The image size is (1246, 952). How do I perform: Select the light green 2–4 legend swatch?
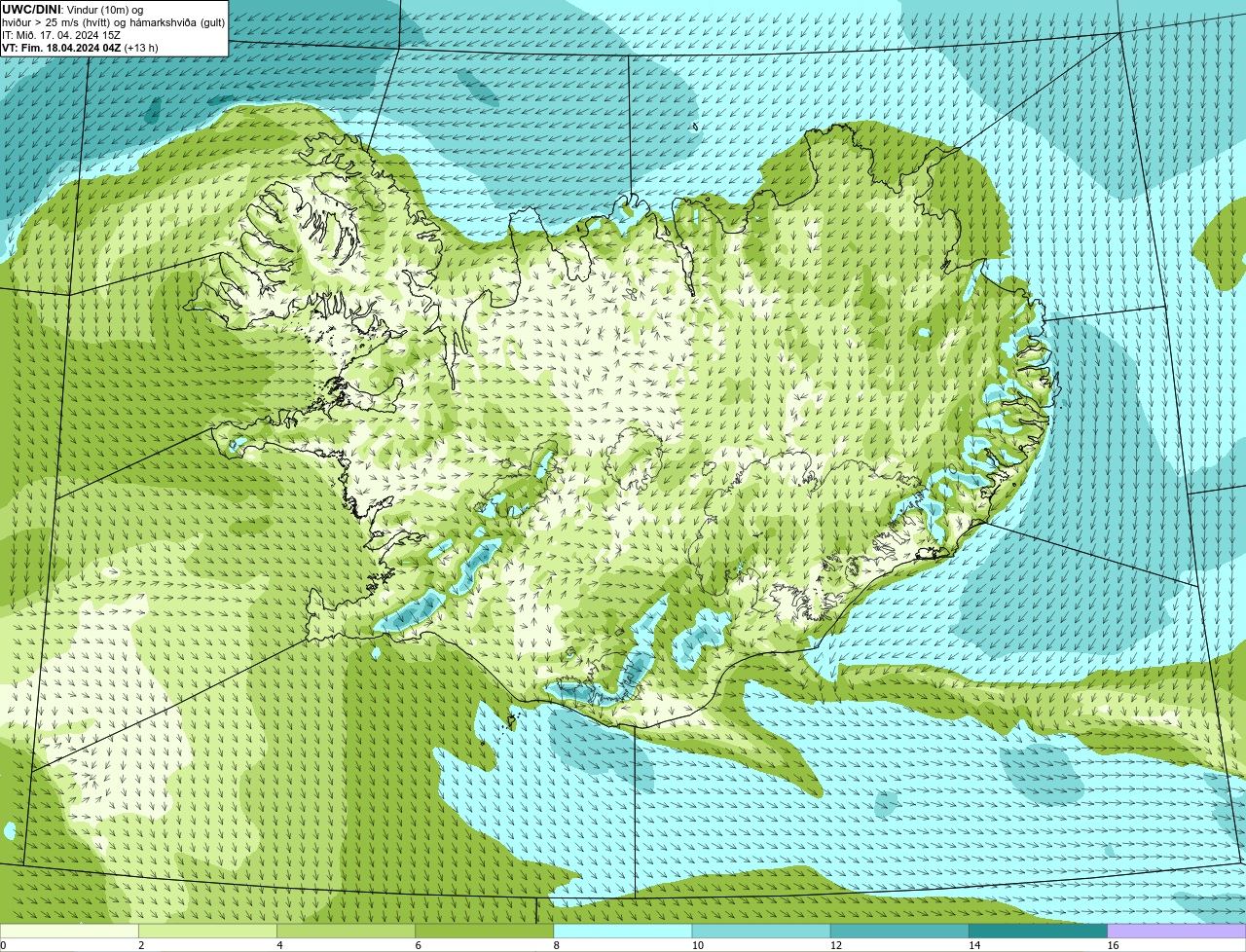pos(208,931)
